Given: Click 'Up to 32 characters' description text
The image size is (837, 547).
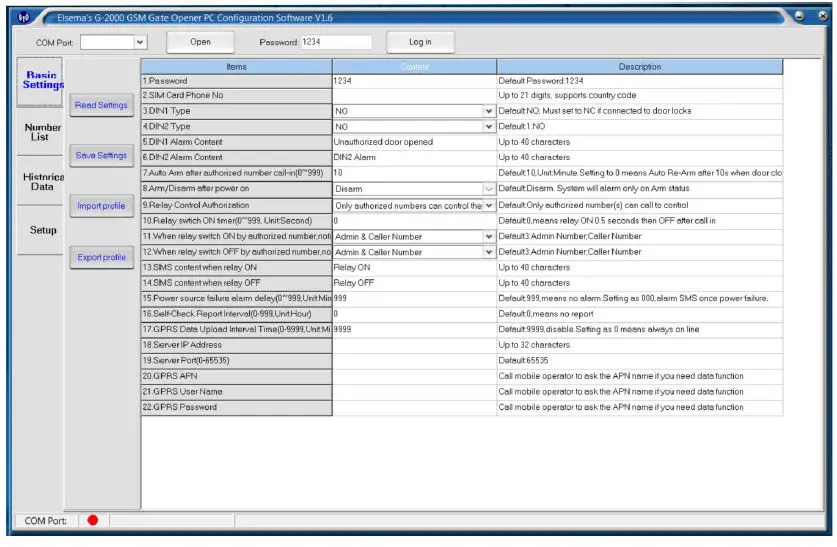Looking at the screenshot, I should [x=534, y=345].
